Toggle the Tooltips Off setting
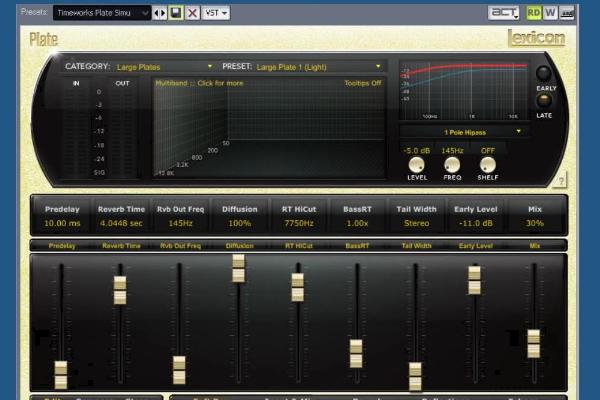The image size is (600, 400). coord(362,83)
